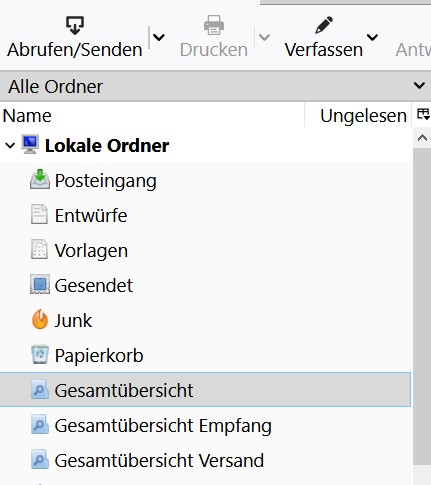The width and height of the screenshot is (431, 485).
Task: Select the Gesamtübersicht saved search folder
Action: click(x=205, y=390)
